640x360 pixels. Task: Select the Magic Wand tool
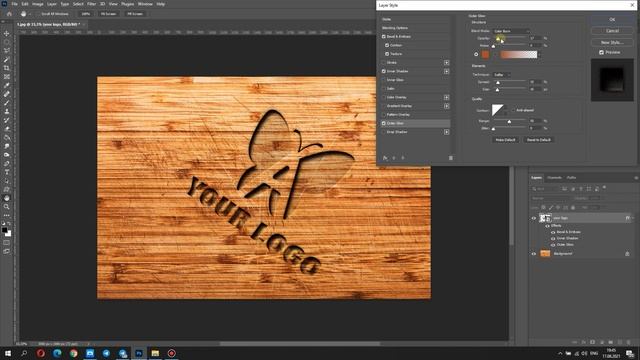pos(7,60)
